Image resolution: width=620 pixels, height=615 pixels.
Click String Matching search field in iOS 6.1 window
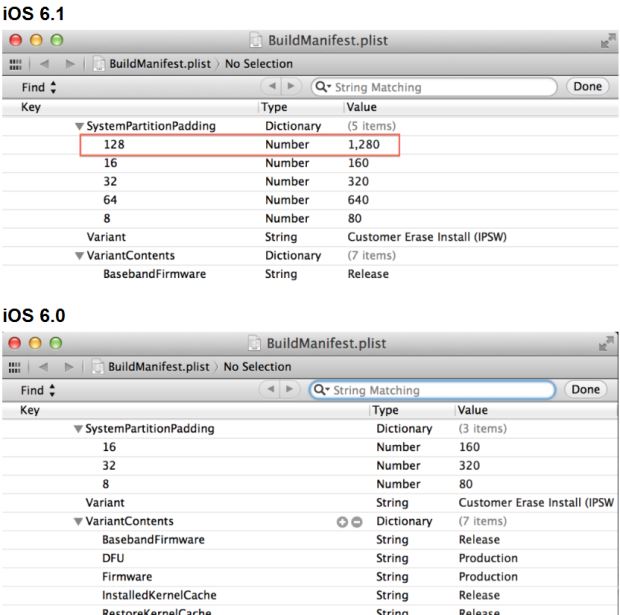click(434, 87)
